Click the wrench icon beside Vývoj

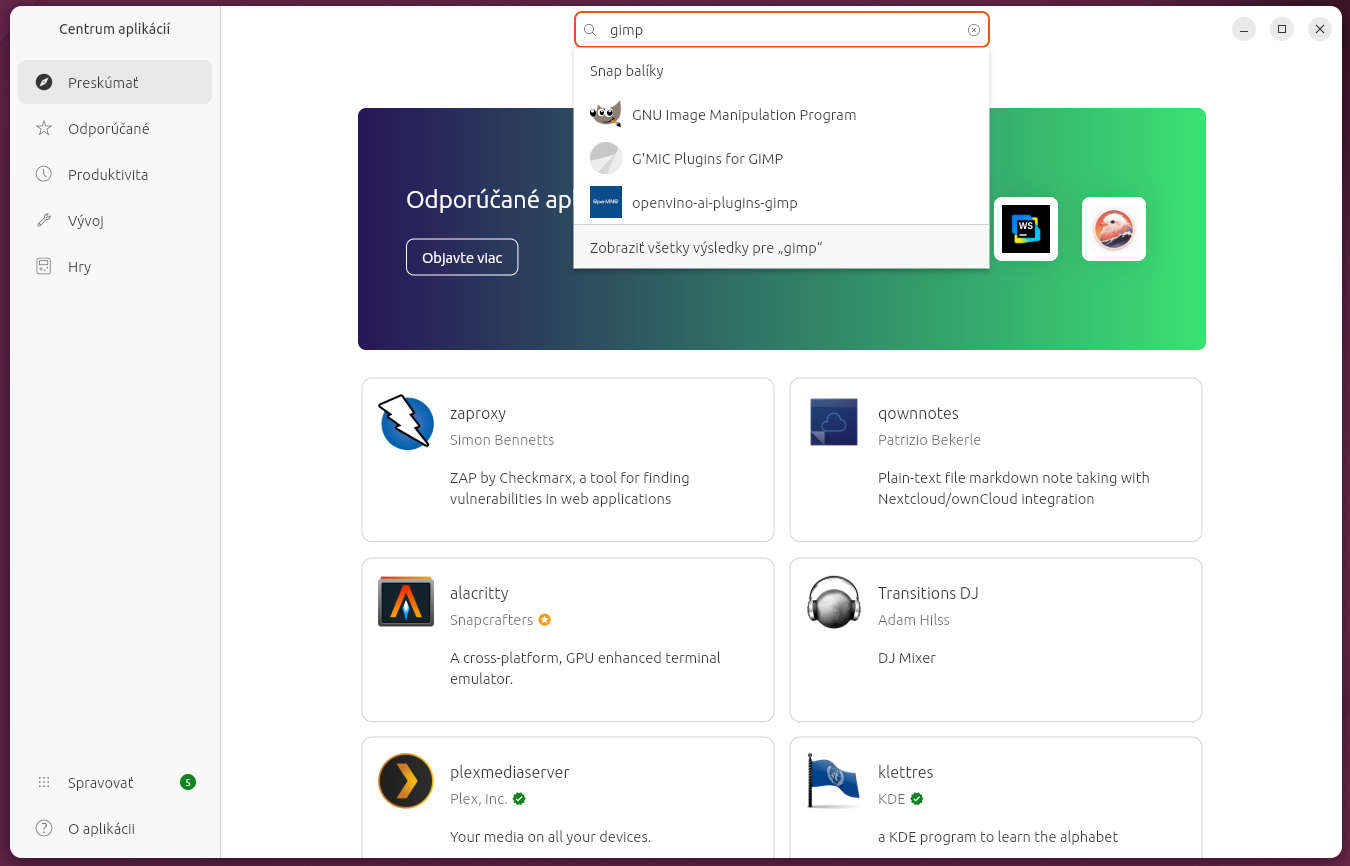pos(44,220)
